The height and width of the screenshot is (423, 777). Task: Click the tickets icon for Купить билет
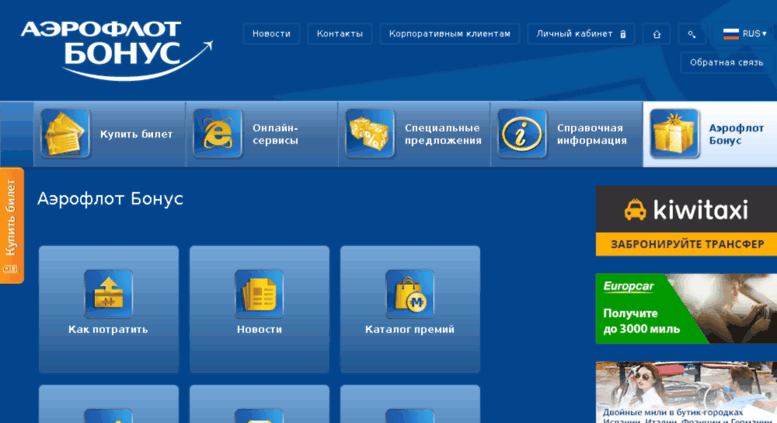(65, 134)
